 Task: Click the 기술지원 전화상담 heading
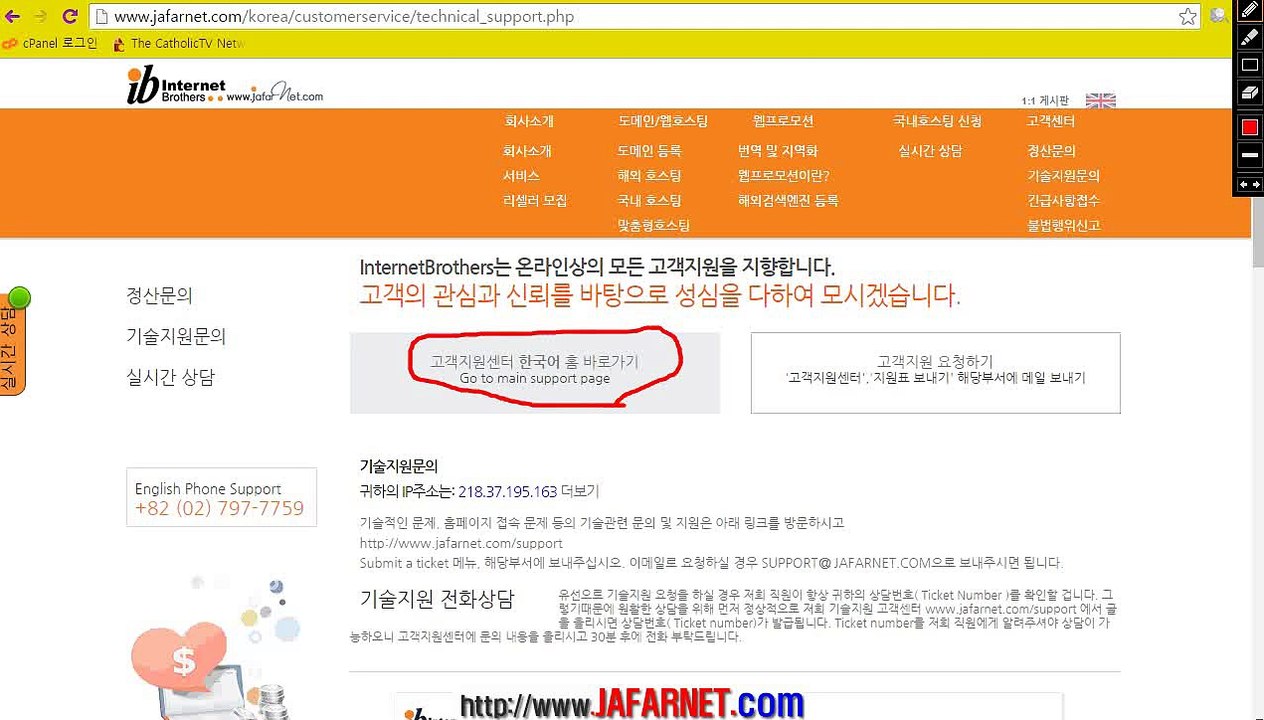pos(437,600)
